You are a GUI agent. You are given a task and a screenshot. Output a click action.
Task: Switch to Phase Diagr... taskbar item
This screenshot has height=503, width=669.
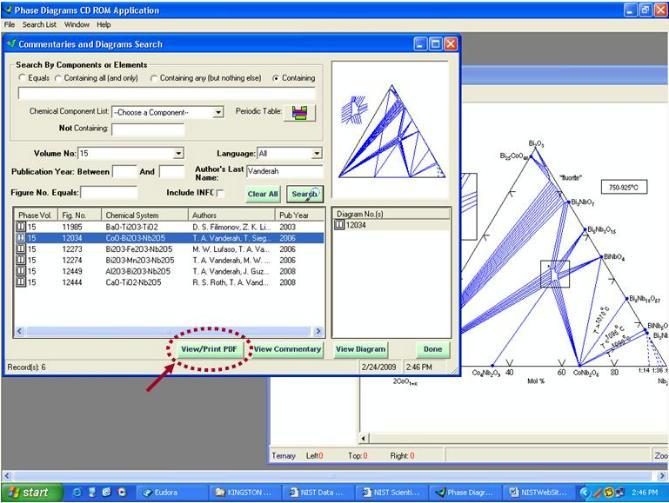point(465,492)
